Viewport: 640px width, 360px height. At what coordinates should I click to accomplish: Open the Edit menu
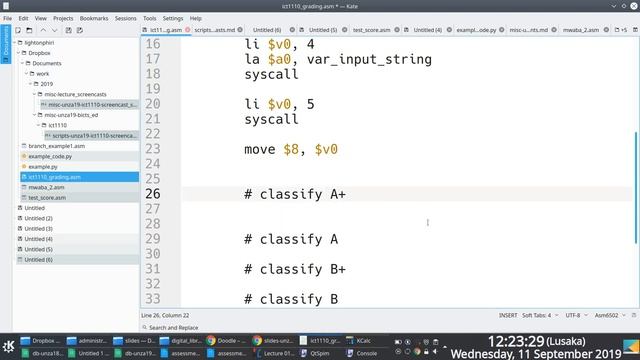pos(23,18)
